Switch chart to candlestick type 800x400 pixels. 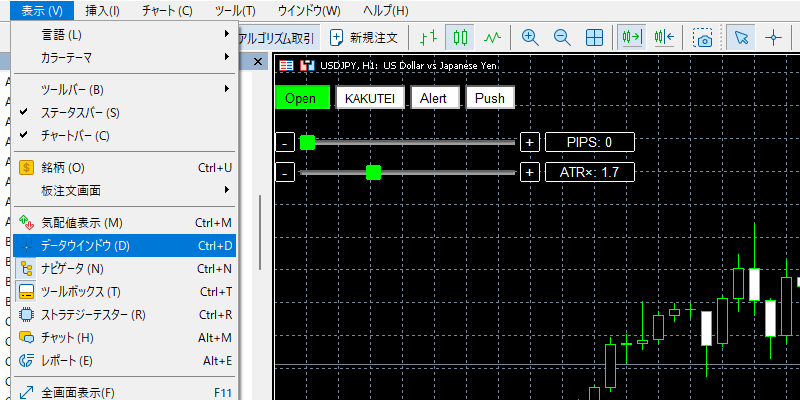pyautogui.click(x=460, y=38)
